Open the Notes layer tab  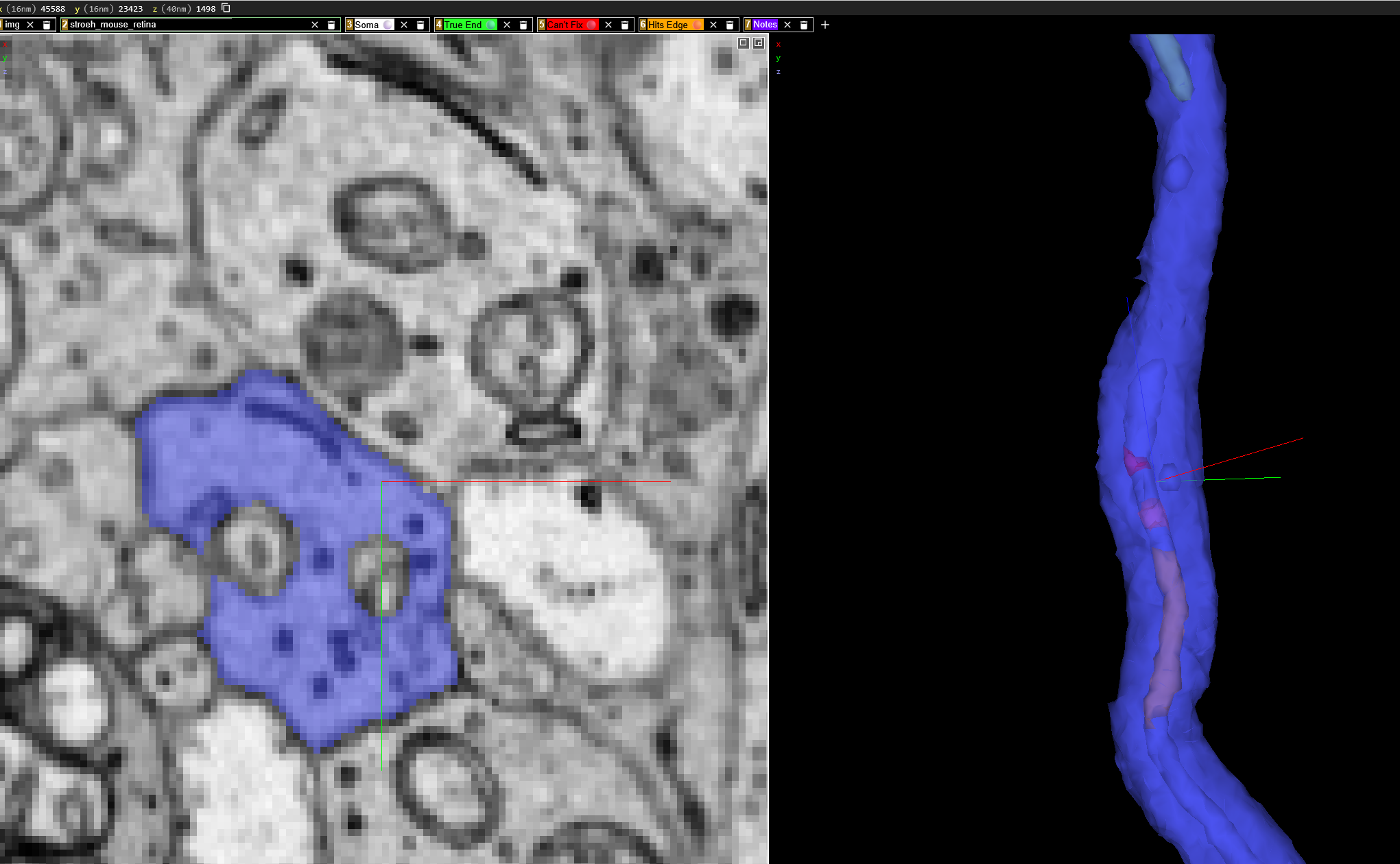(x=765, y=25)
